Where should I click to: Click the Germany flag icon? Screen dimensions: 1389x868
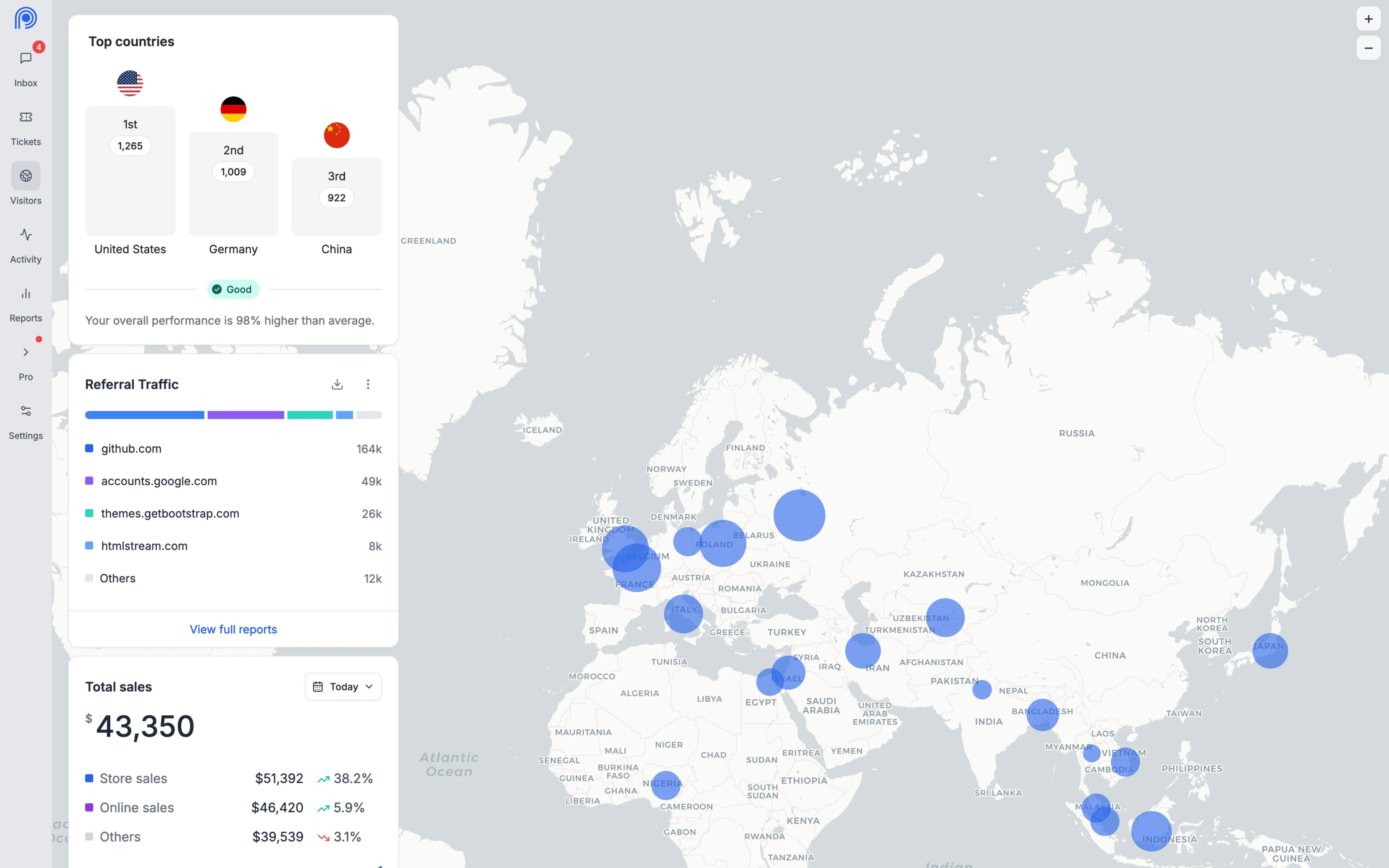tap(233, 109)
